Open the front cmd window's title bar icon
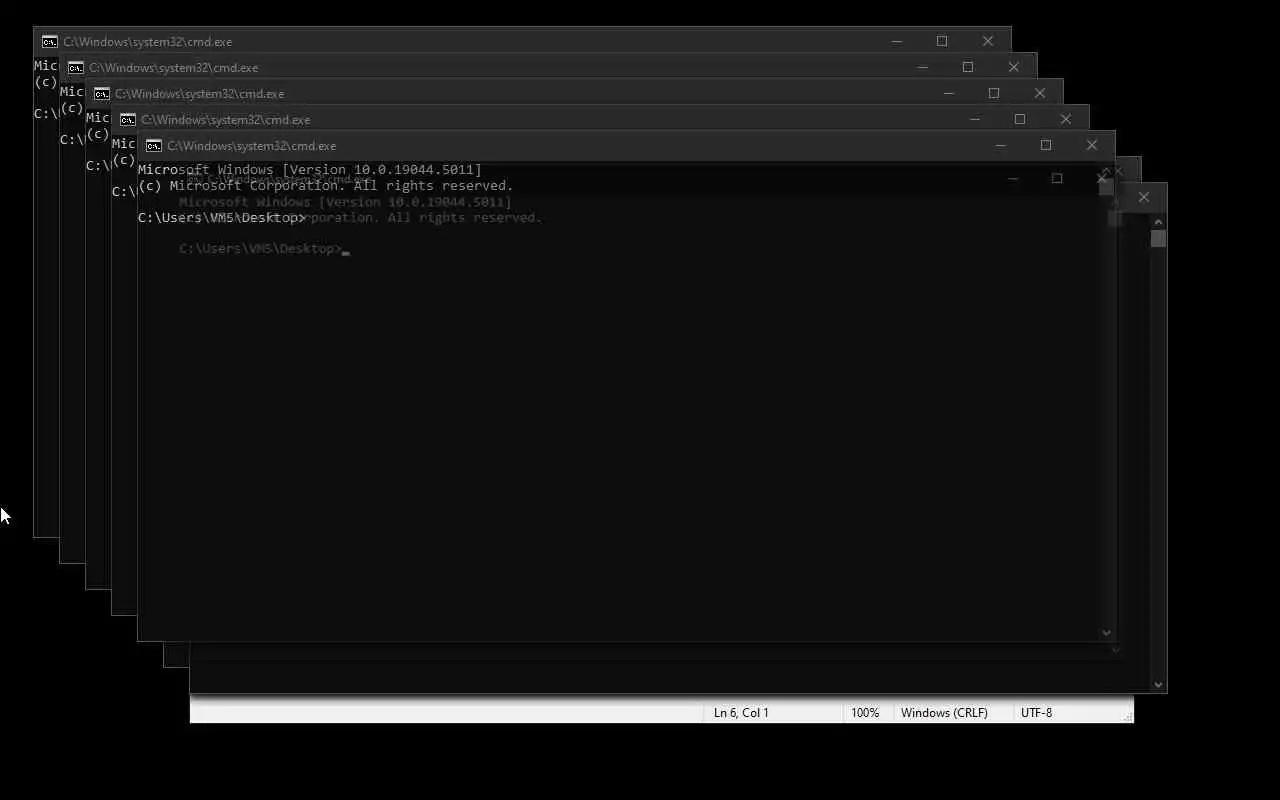The image size is (1280, 800). click(x=153, y=146)
